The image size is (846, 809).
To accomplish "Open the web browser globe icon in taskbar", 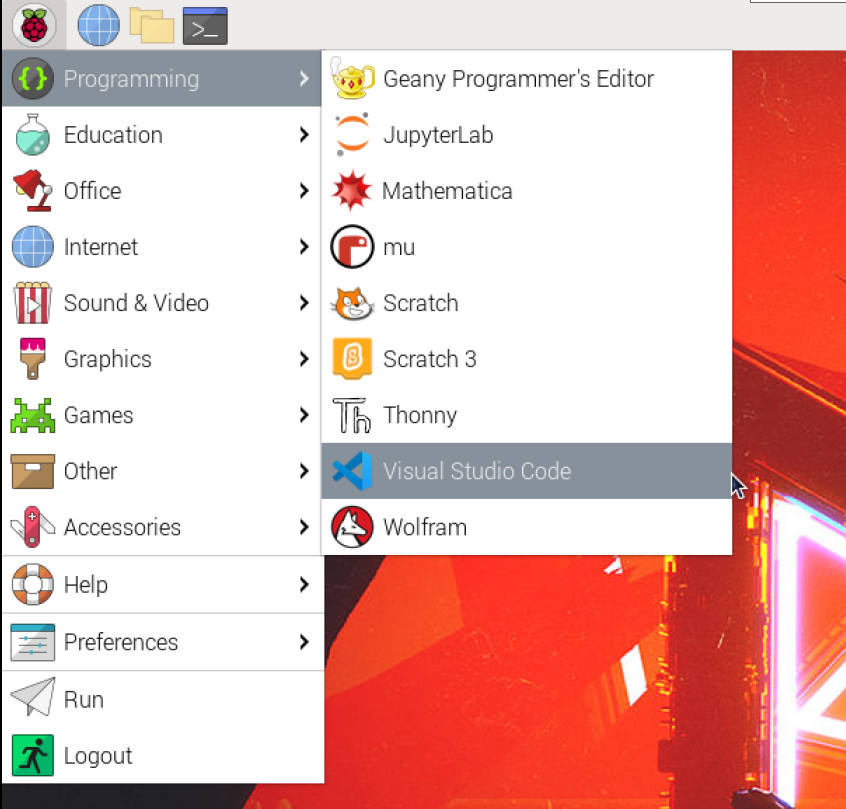I will (x=98, y=25).
